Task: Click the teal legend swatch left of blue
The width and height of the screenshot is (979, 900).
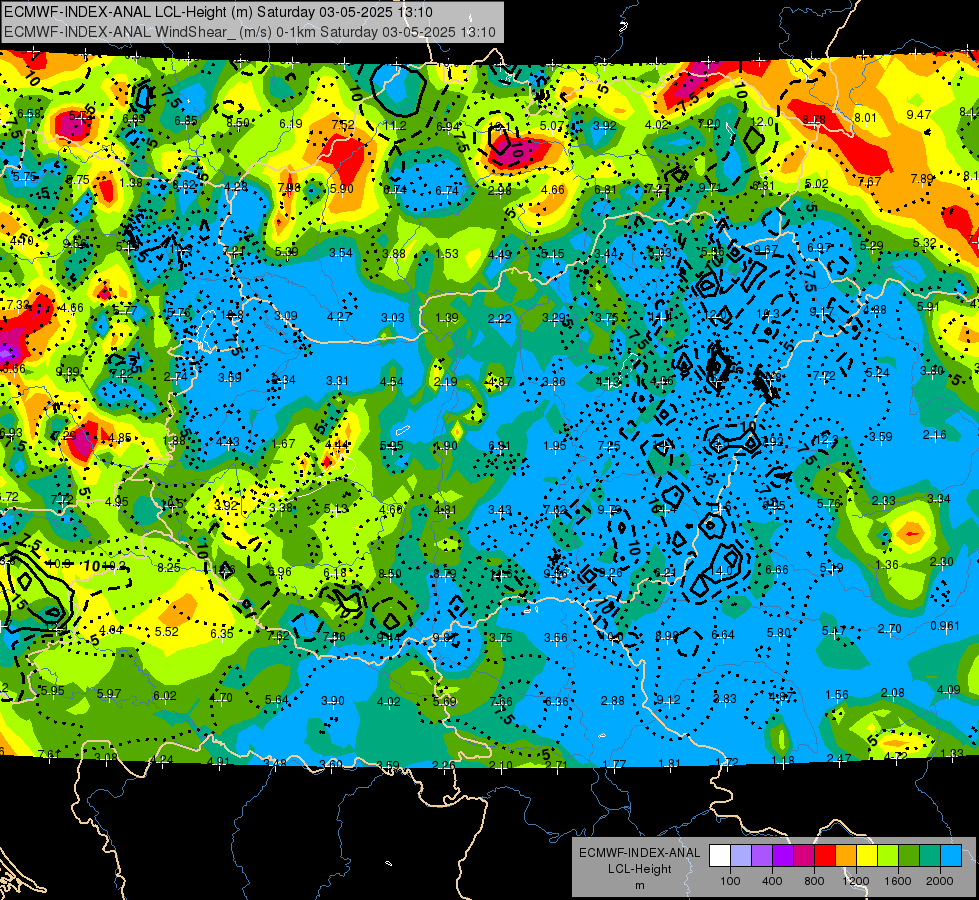Action: 930,856
